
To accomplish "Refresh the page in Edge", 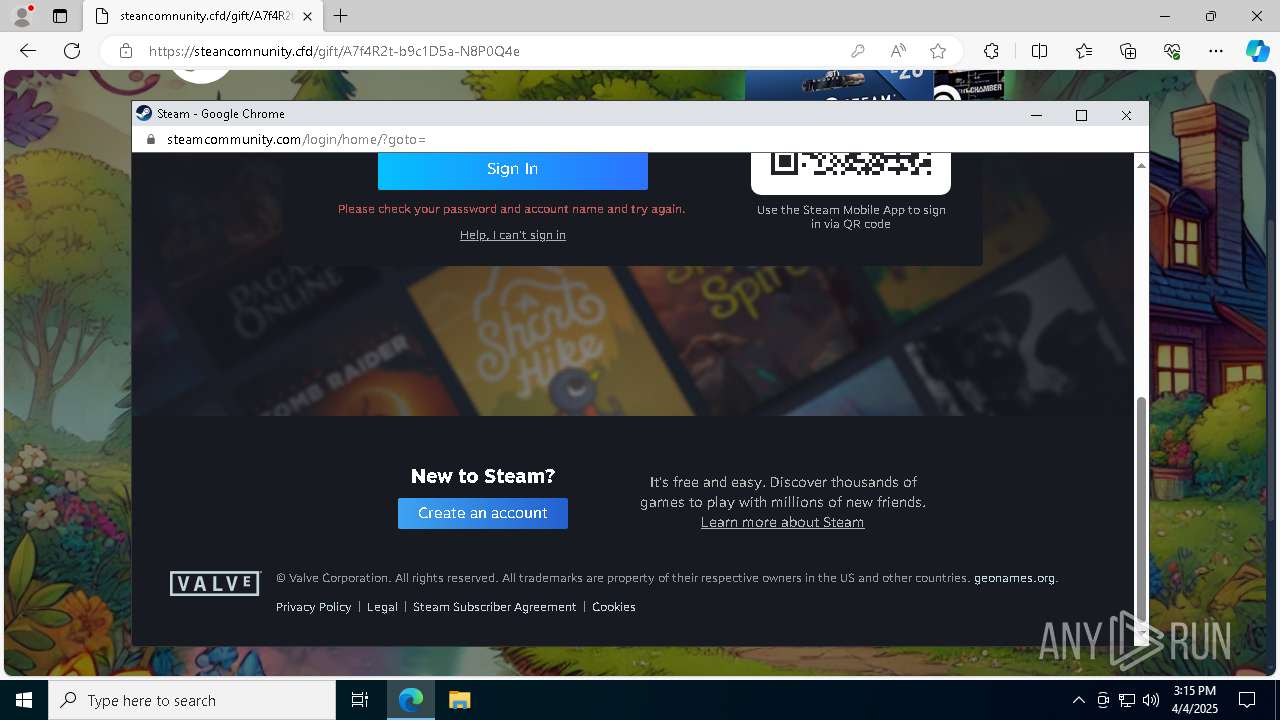I will [72, 51].
